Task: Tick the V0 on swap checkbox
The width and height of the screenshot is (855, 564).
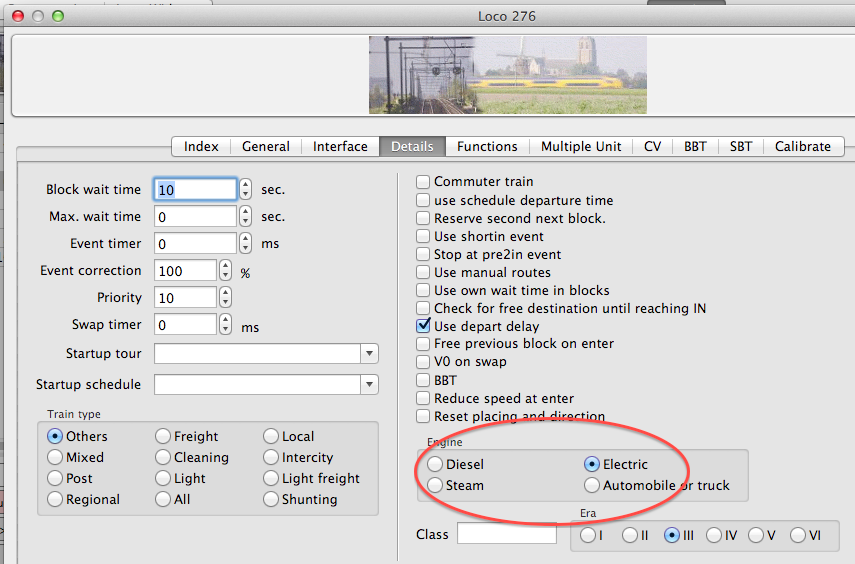Action: (423, 362)
